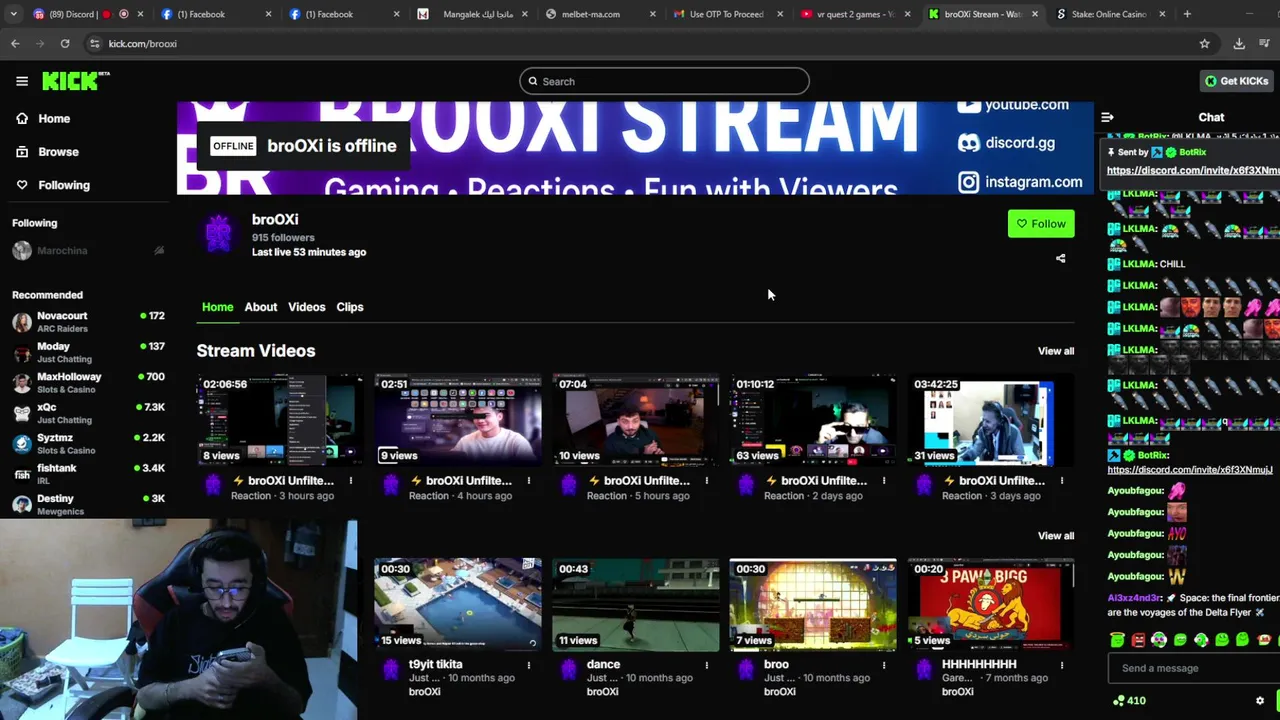Open chat settings gear icon
The width and height of the screenshot is (1280, 720).
tap(1260, 701)
